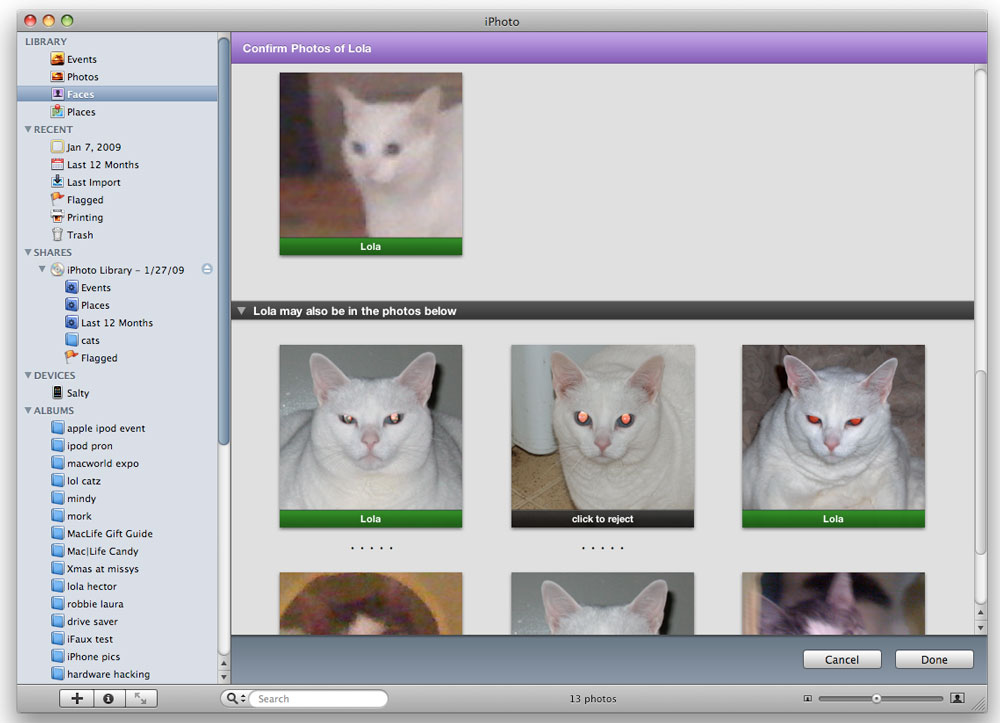Select the Salty iPhone device
Image resolution: width=1000 pixels, height=723 pixels.
(77, 393)
